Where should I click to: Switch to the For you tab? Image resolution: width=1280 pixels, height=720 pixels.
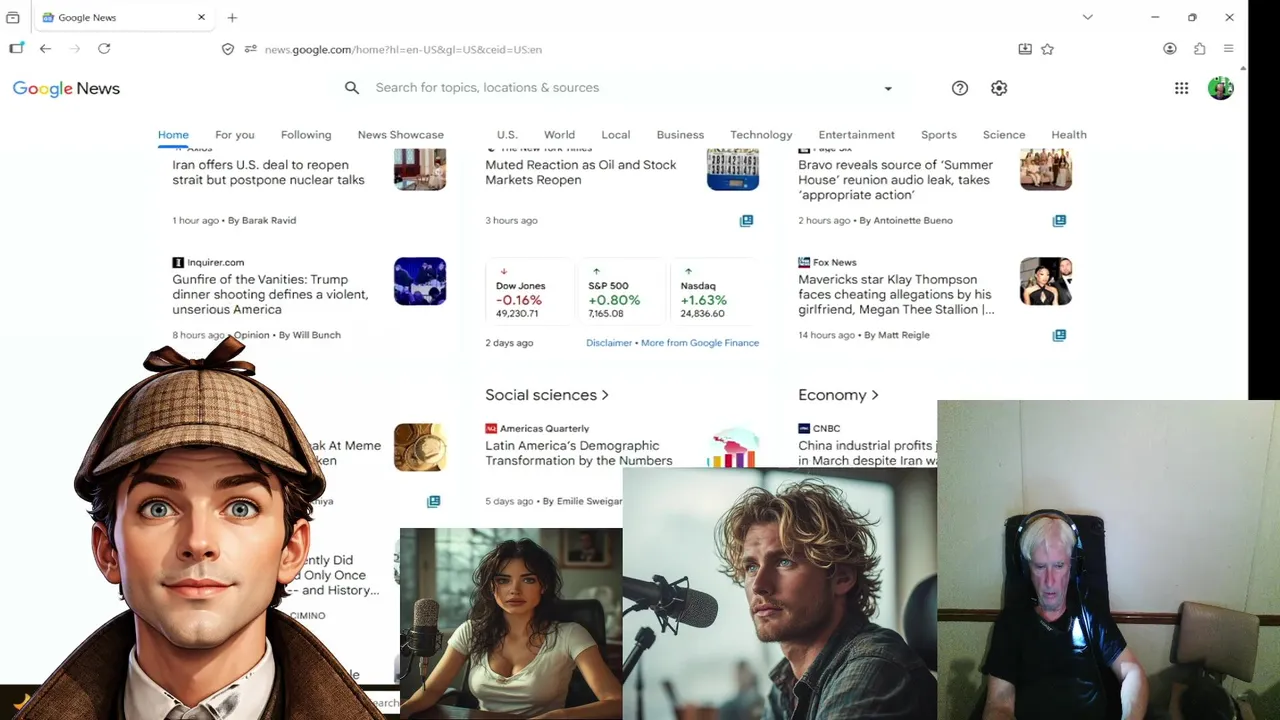click(x=235, y=135)
